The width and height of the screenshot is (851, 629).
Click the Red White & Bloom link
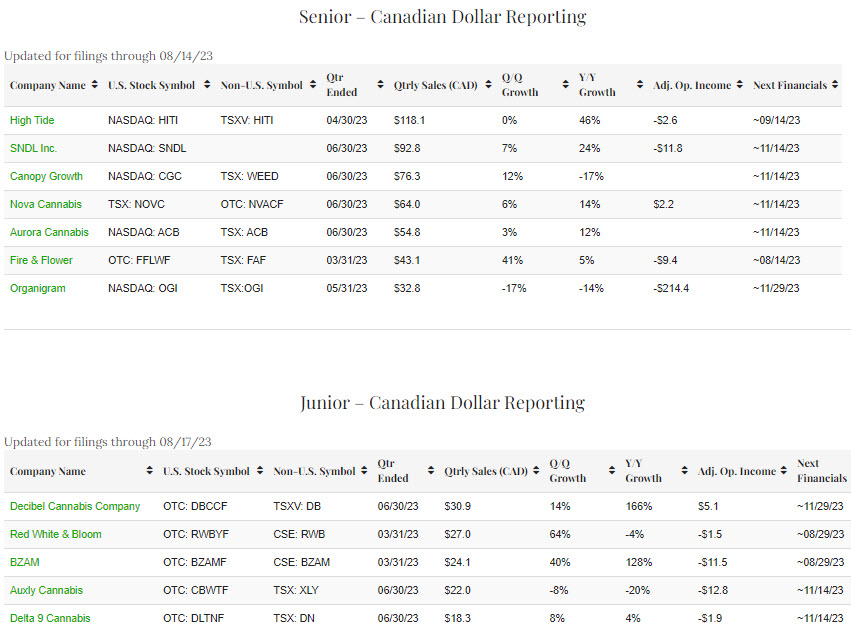click(55, 534)
